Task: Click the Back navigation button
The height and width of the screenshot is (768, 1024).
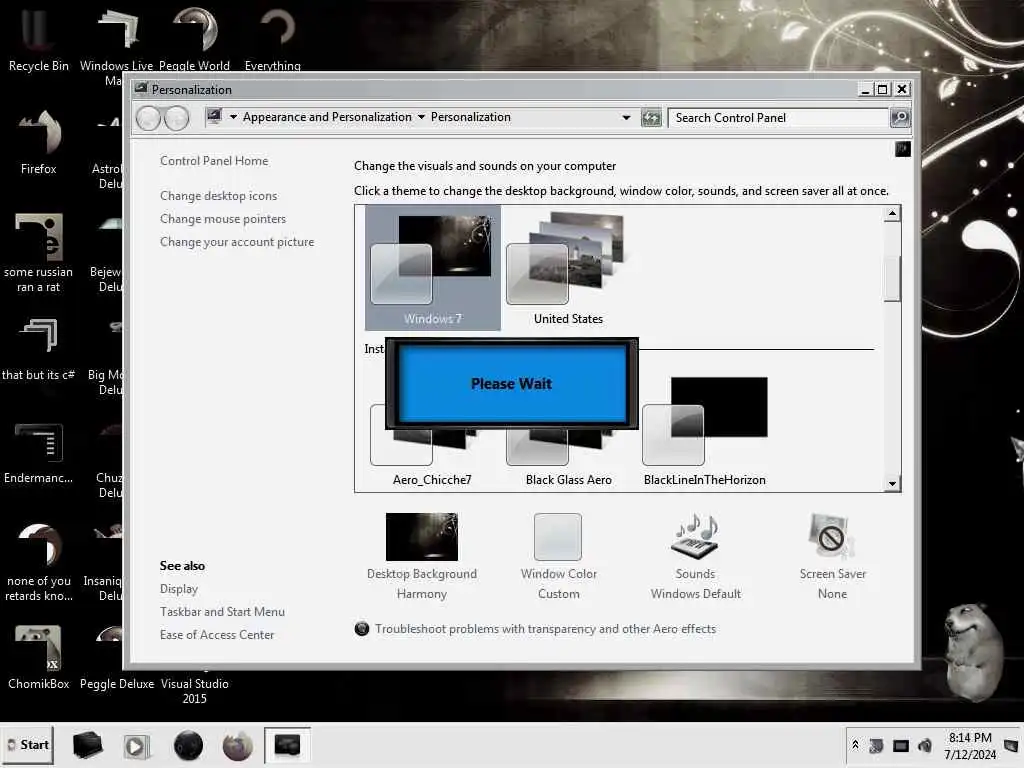Action: (148, 118)
